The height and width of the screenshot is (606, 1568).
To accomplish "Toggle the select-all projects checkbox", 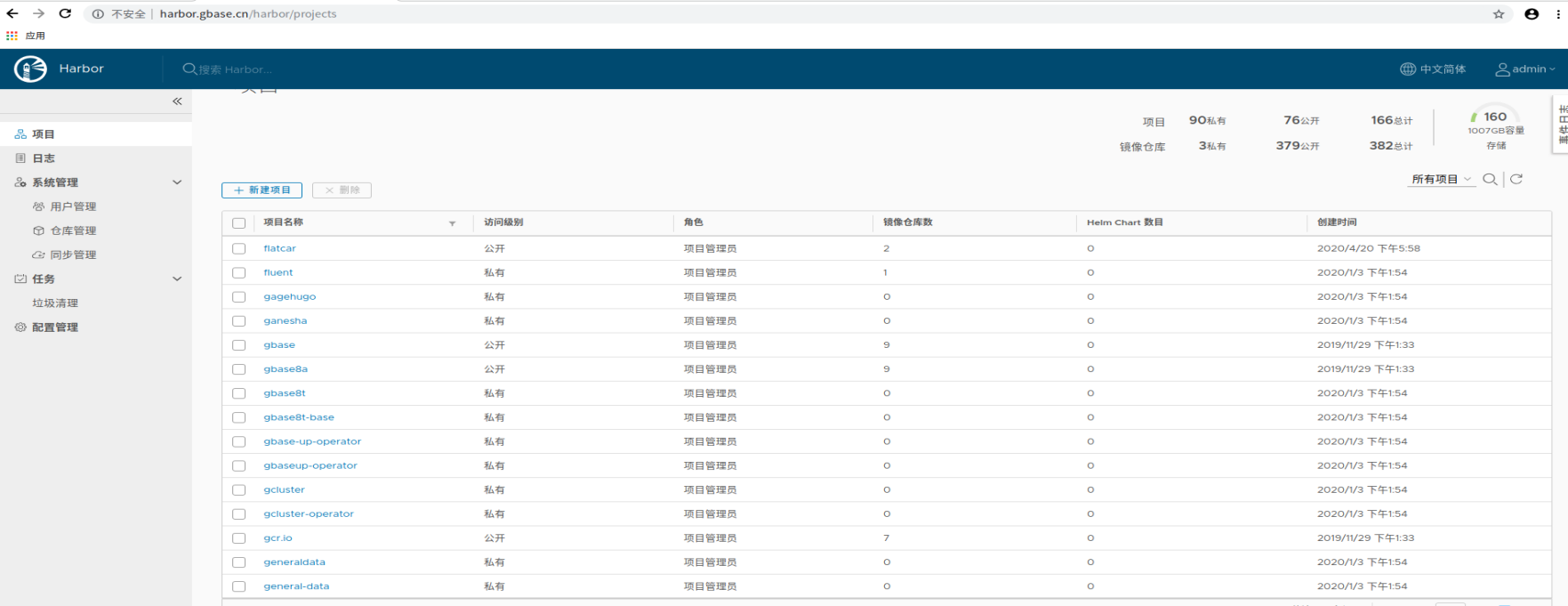I will pos(238,223).
